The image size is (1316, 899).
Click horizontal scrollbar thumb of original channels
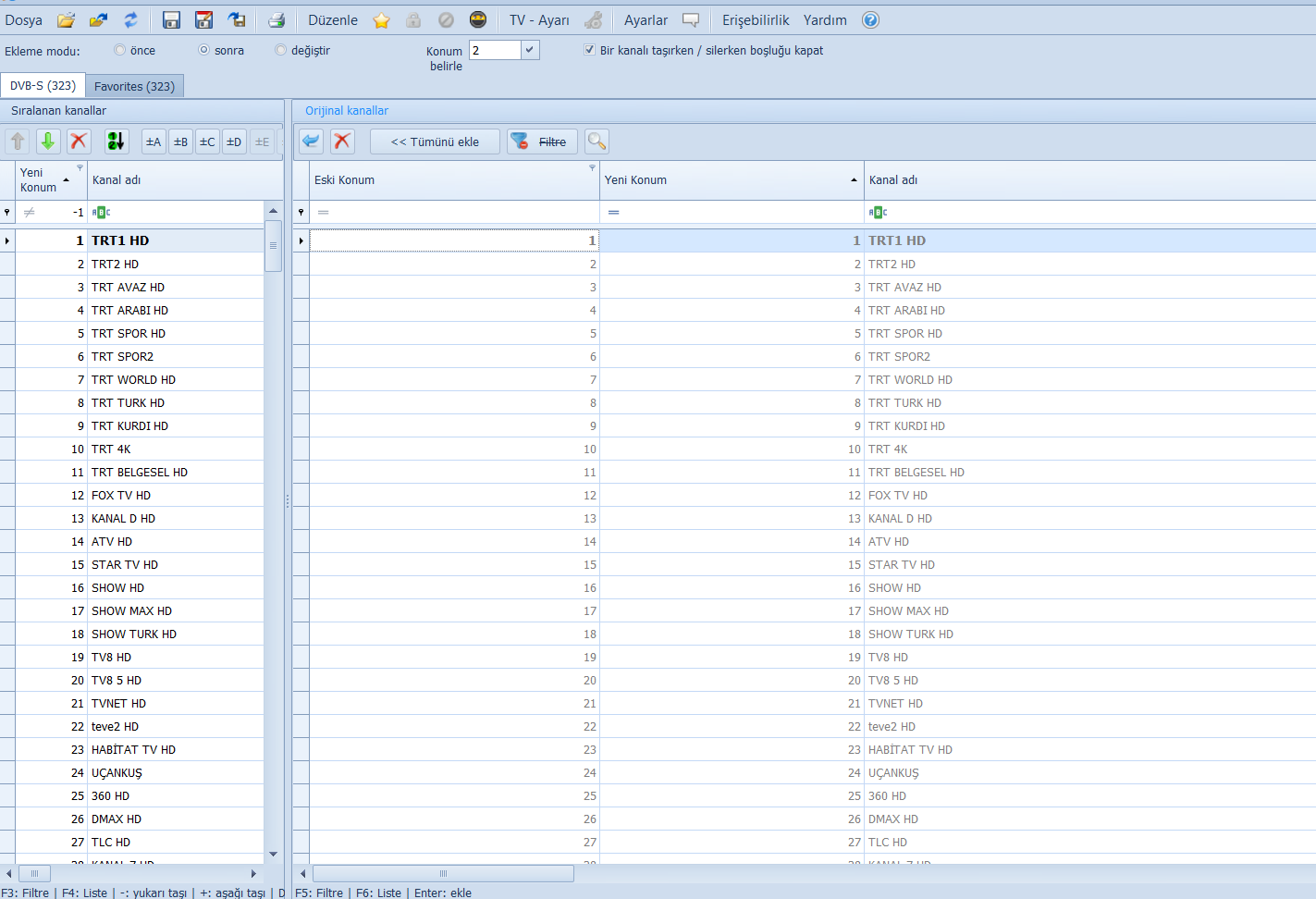(443, 873)
